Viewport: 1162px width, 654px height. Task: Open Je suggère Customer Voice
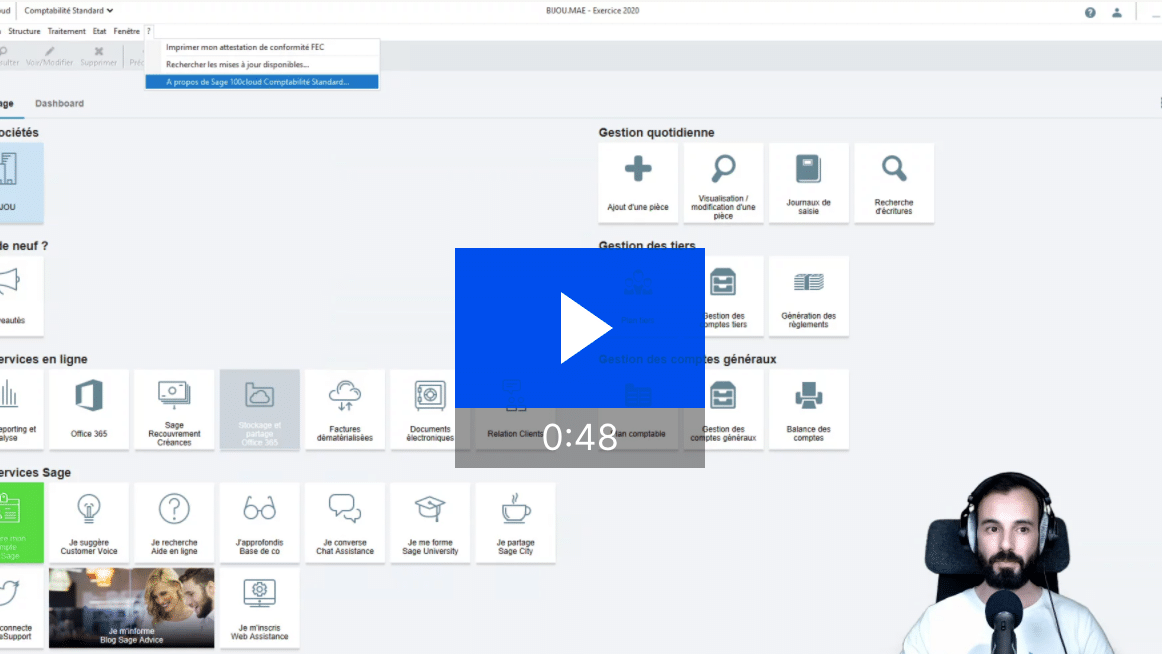pyautogui.click(x=89, y=523)
